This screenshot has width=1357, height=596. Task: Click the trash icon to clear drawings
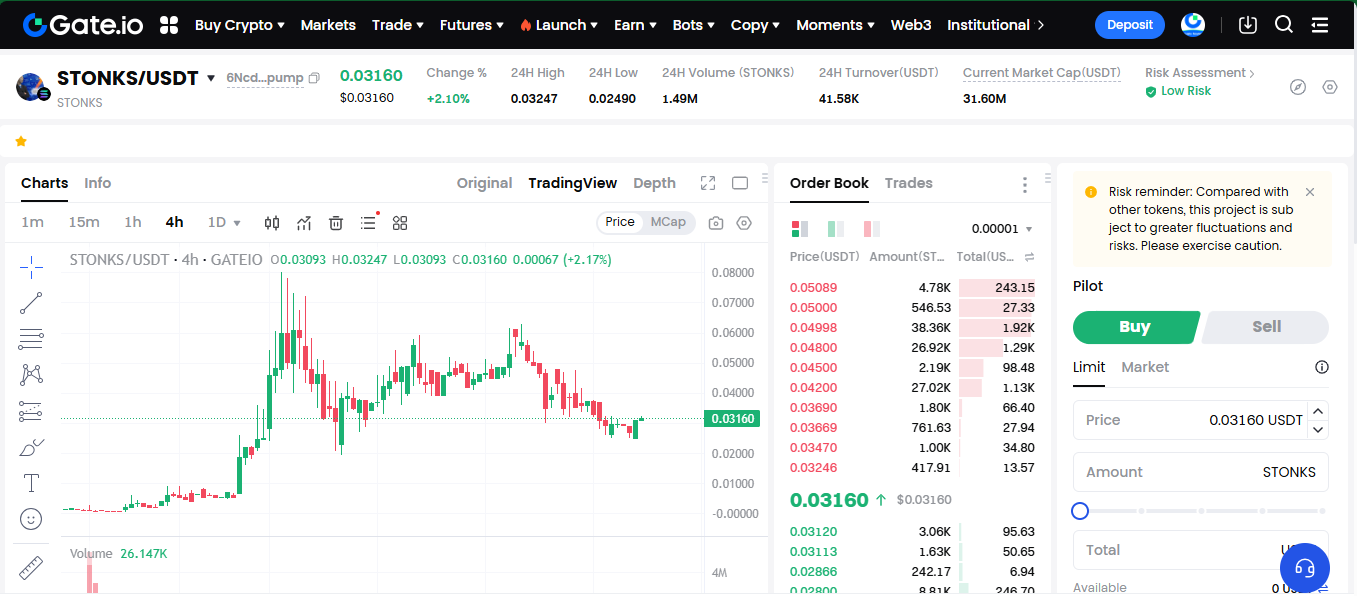point(336,222)
